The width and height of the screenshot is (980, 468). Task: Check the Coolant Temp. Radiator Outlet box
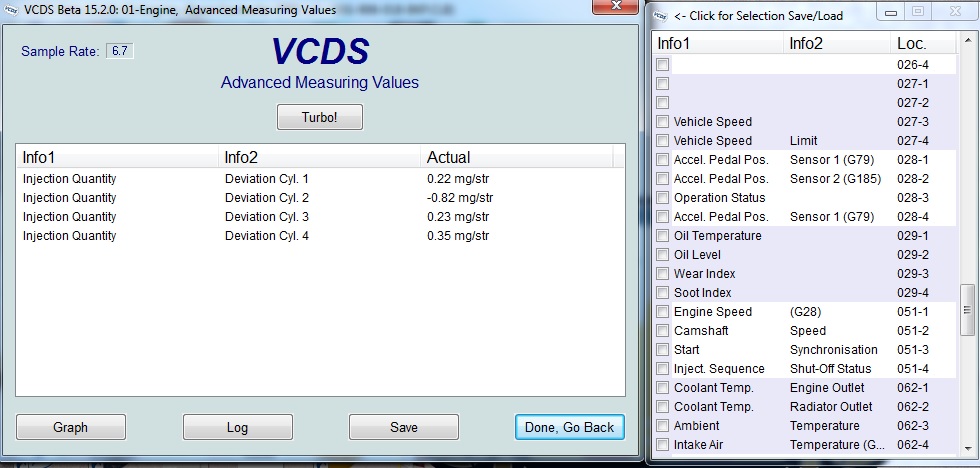[x=662, y=407]
